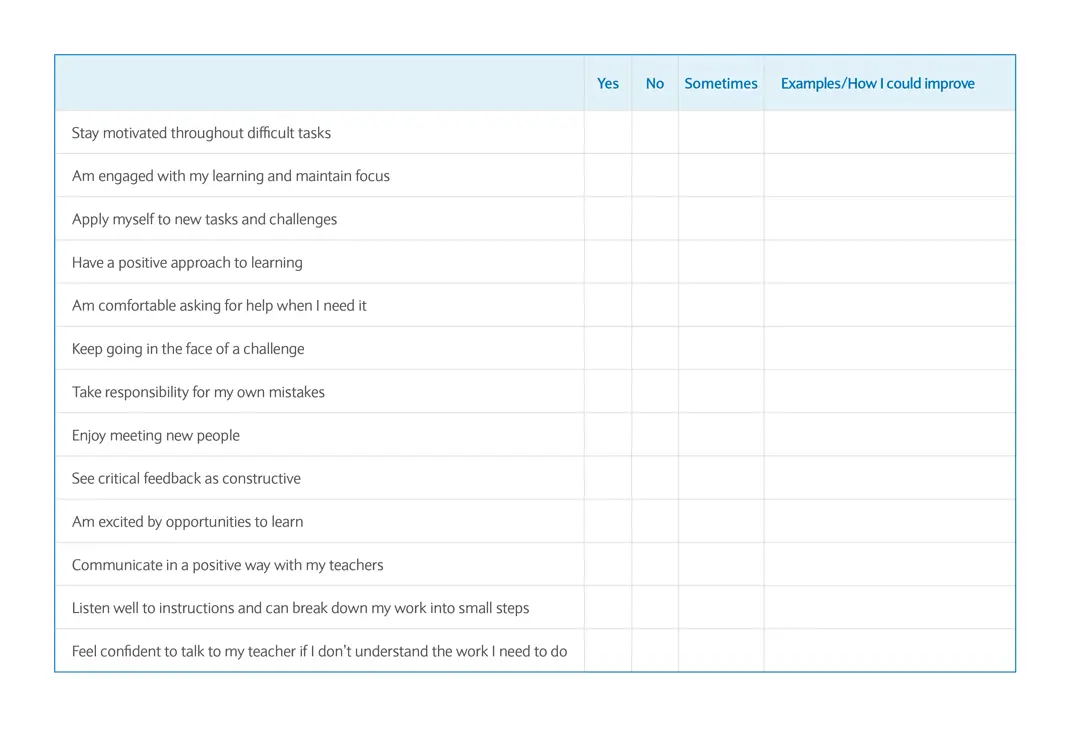This screenshot has width=1070, height=730.
Task: Mark Sometimes for 'Am excited by opportunities to learn'
Action: point(721,521)
